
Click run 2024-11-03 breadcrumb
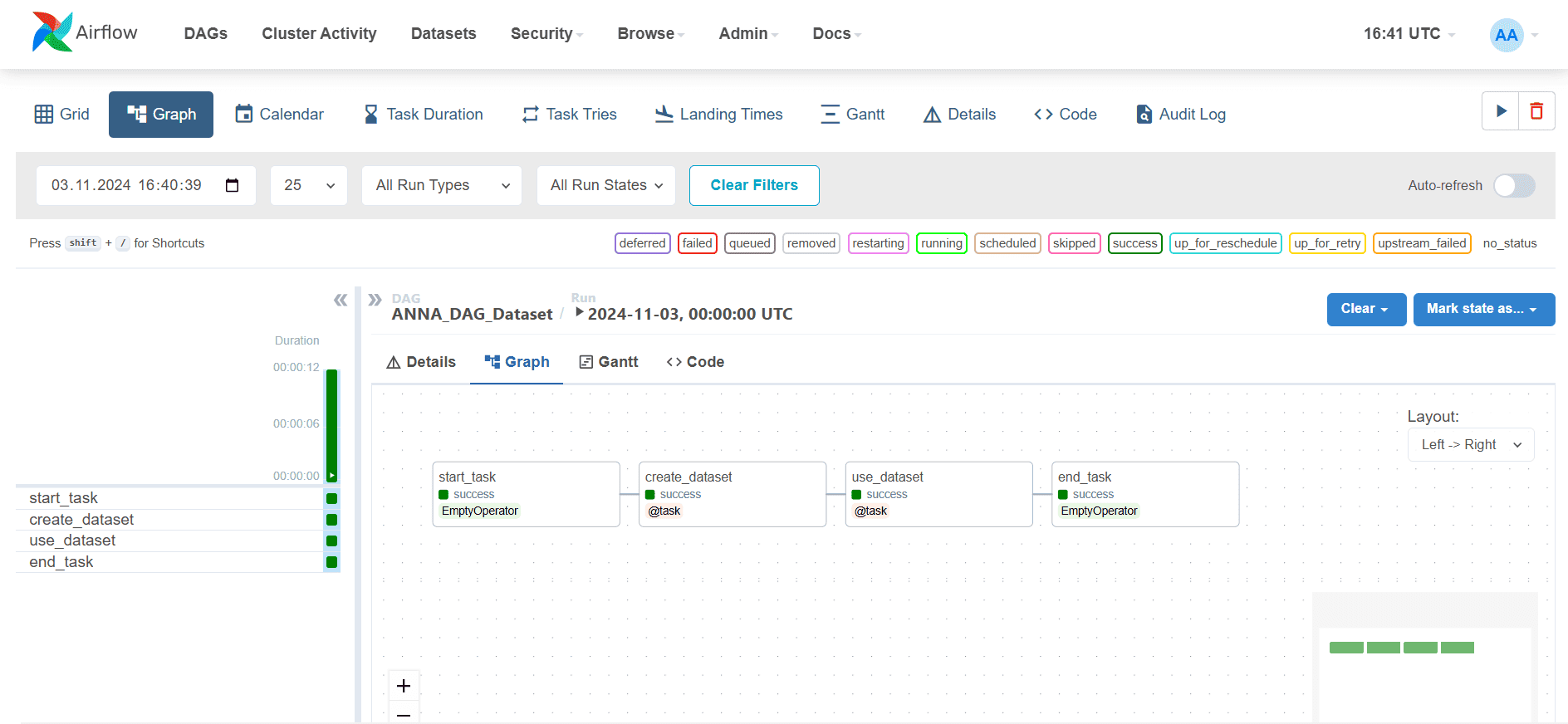click(684, 314)
